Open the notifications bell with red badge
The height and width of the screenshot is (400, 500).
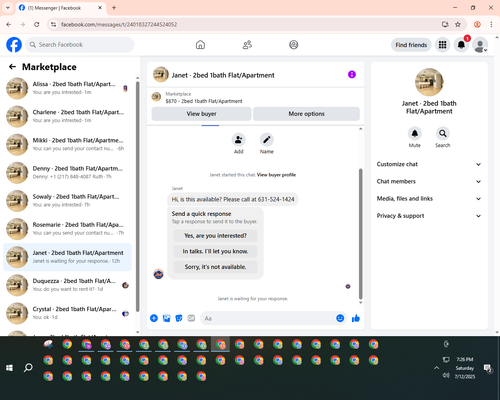coord(461,45)
